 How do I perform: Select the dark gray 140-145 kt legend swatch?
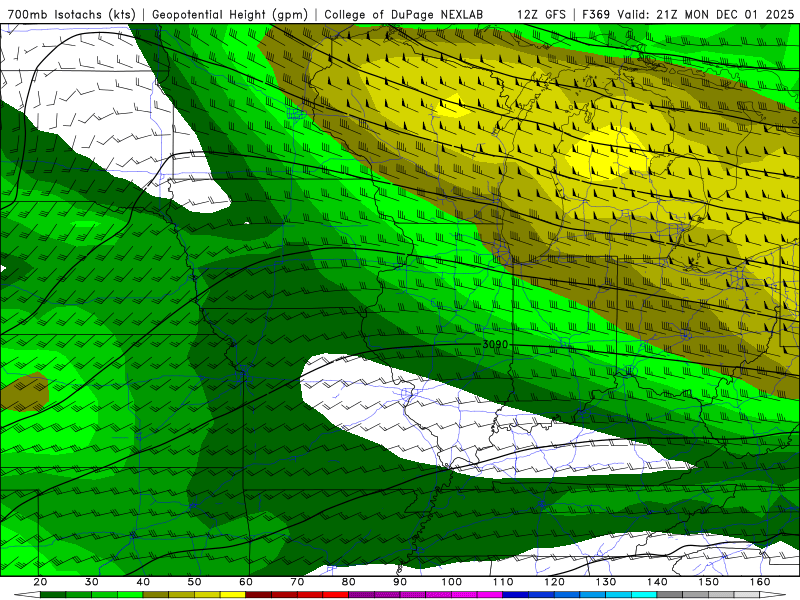point(670,595)
